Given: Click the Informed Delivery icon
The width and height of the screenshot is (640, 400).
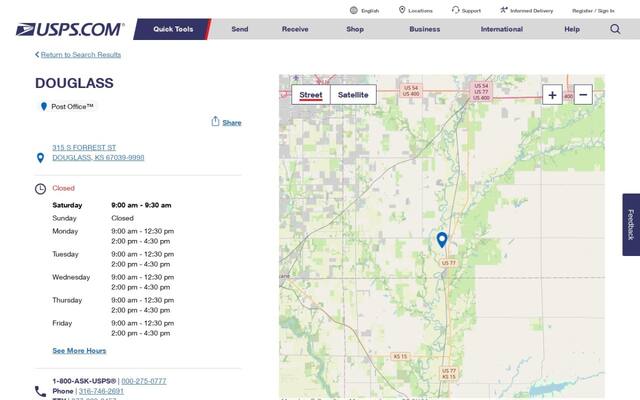Looking at the screenshot, I should 504,10.
